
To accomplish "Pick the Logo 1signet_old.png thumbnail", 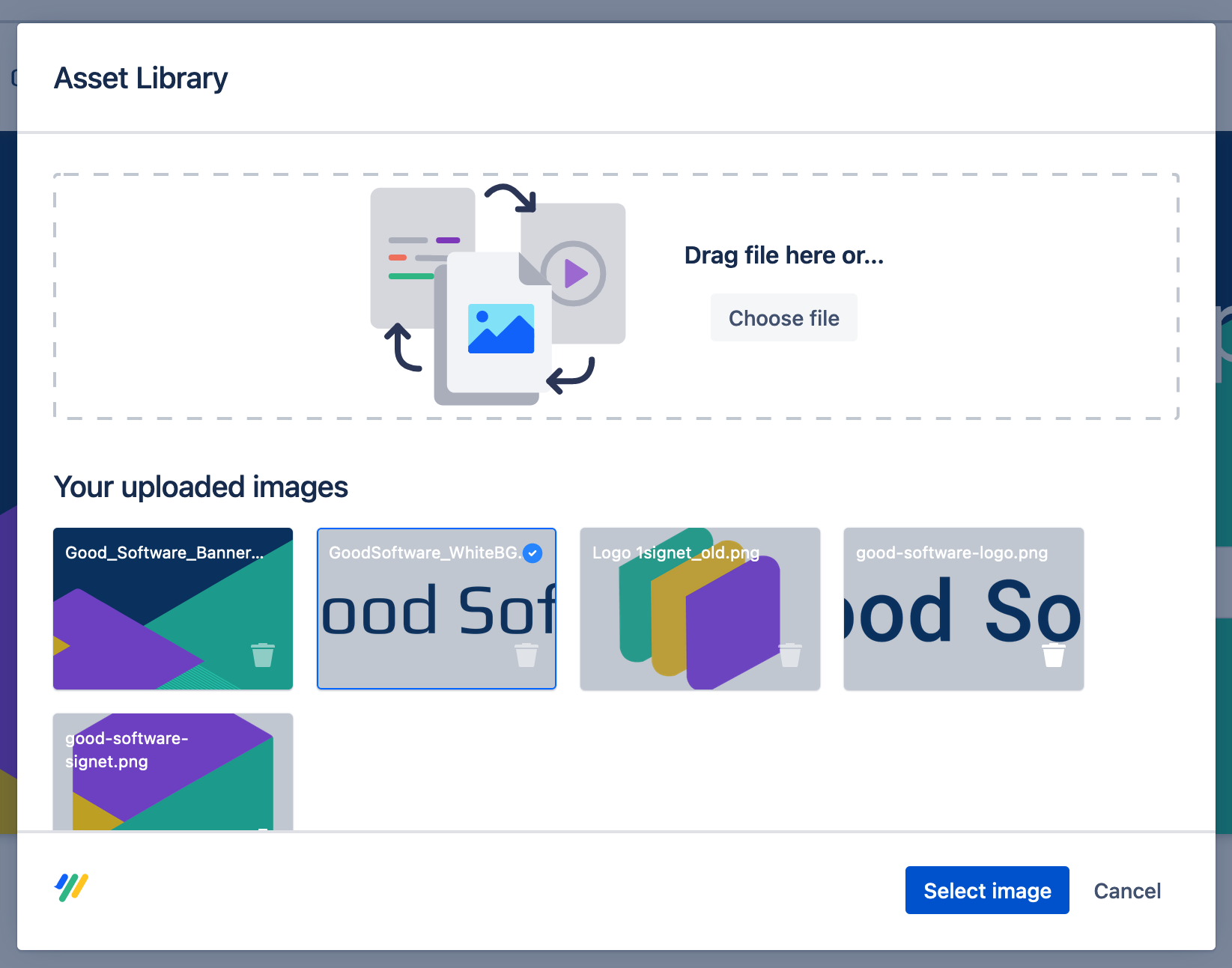I will tap(700, 609).
